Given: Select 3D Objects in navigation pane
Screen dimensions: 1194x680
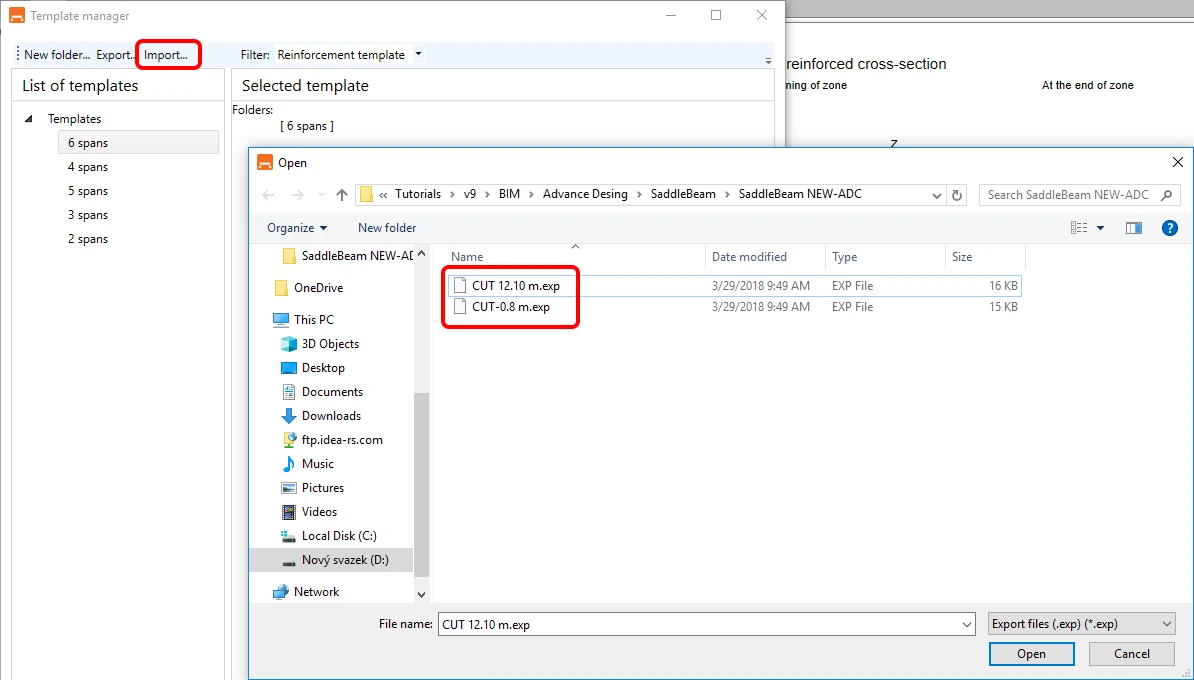Looking at the screenshot, I should pyautogui.click(x=330, y=343).
